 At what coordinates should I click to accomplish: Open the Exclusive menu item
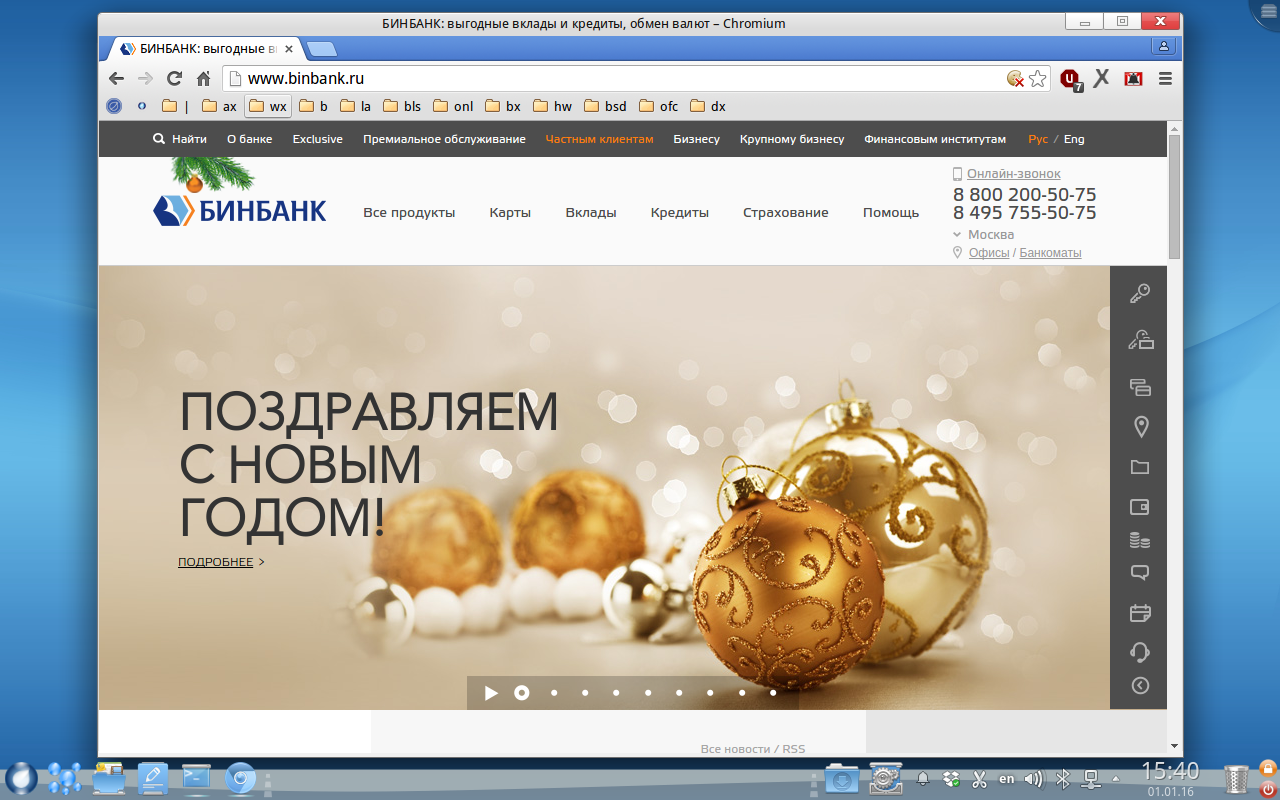[x=318, y=139]
